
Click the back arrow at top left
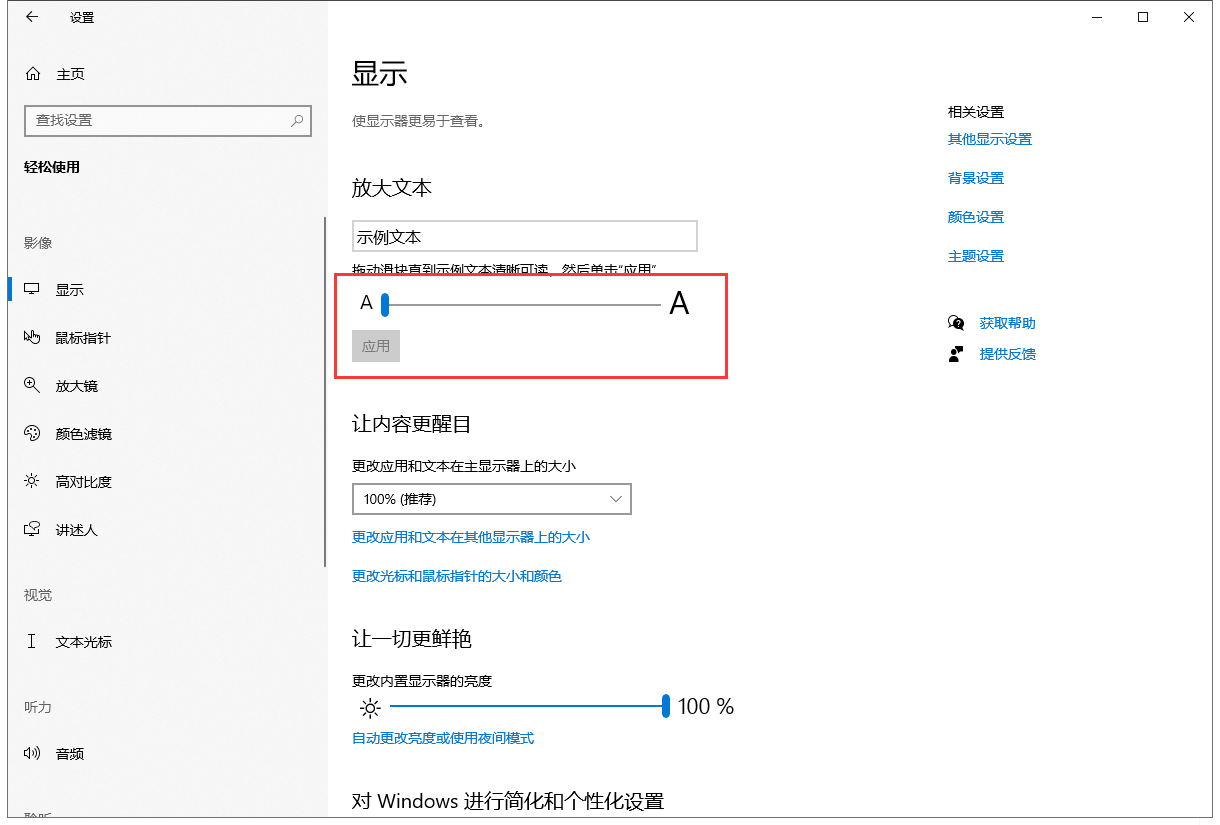tap(31, 16)
